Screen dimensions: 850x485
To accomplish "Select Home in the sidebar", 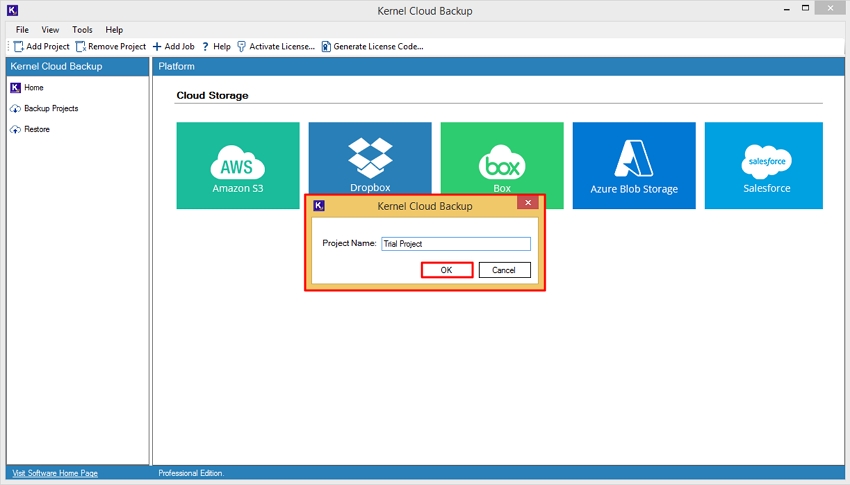I will tap(27, 87).
